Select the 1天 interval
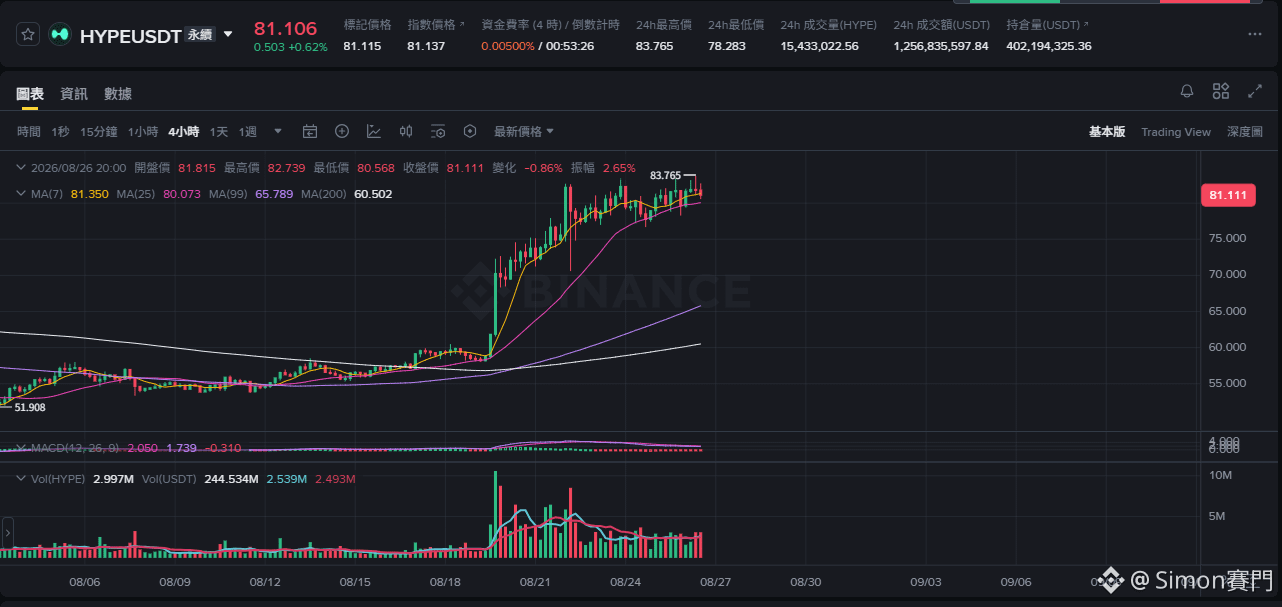 coord(219,132)
